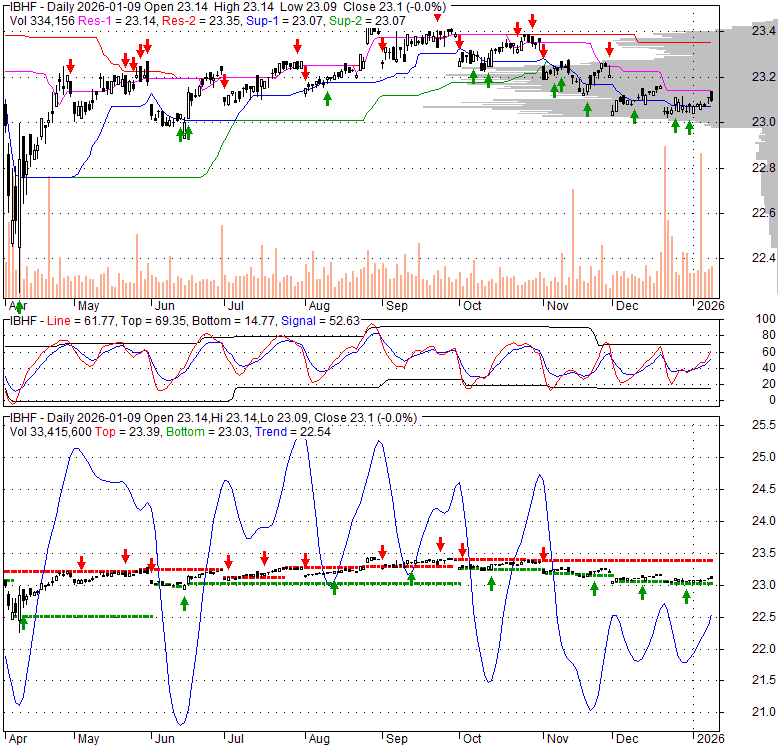Click the 'Jul' month label under the top chart
Image resolution: width=780 pixels, height=745 pixels.
(x=235, y=305)
